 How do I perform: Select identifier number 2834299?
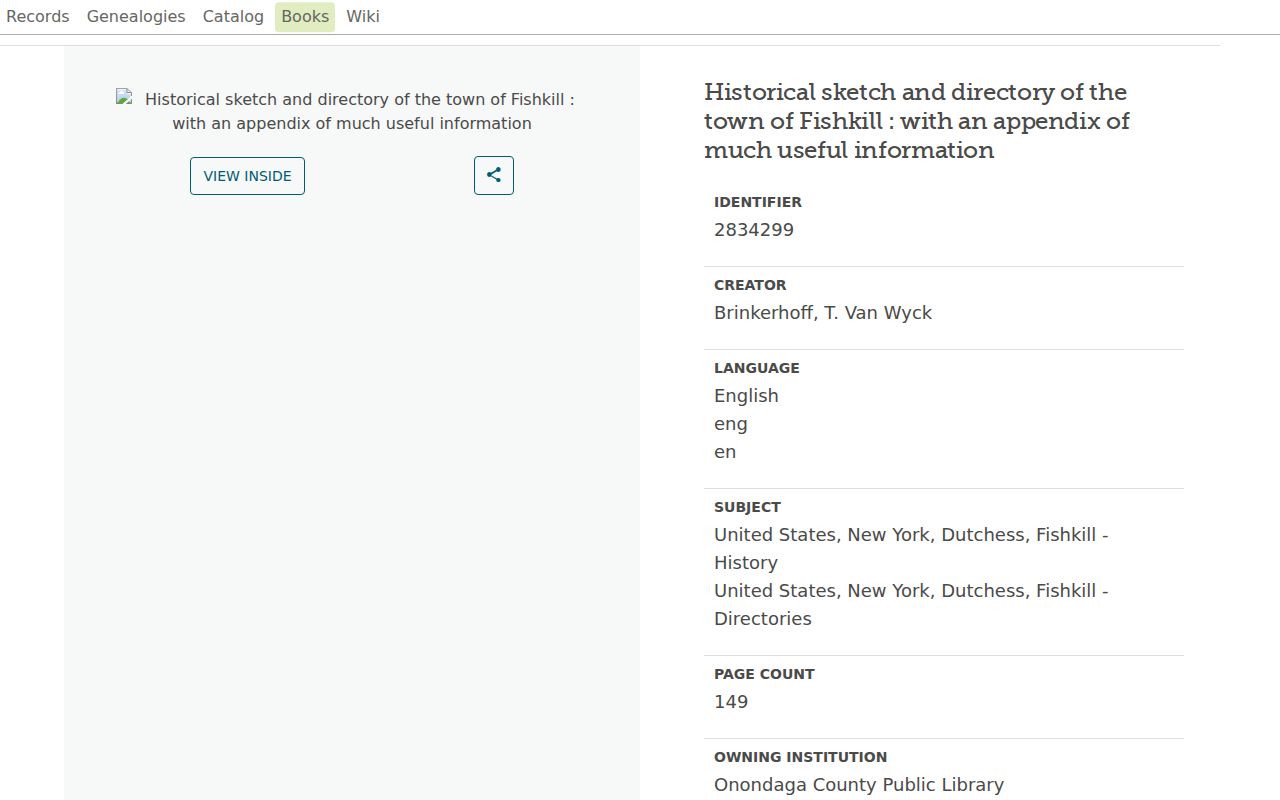[x=754, y=230]
